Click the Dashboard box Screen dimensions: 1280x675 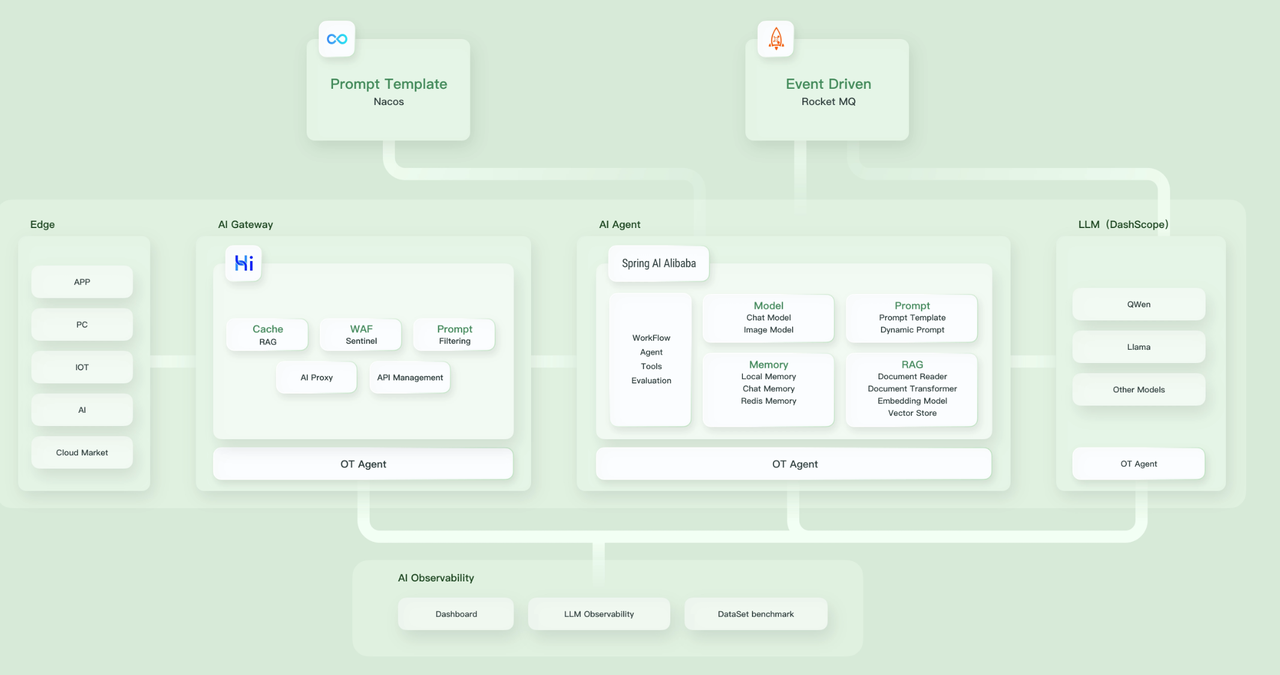456,614
